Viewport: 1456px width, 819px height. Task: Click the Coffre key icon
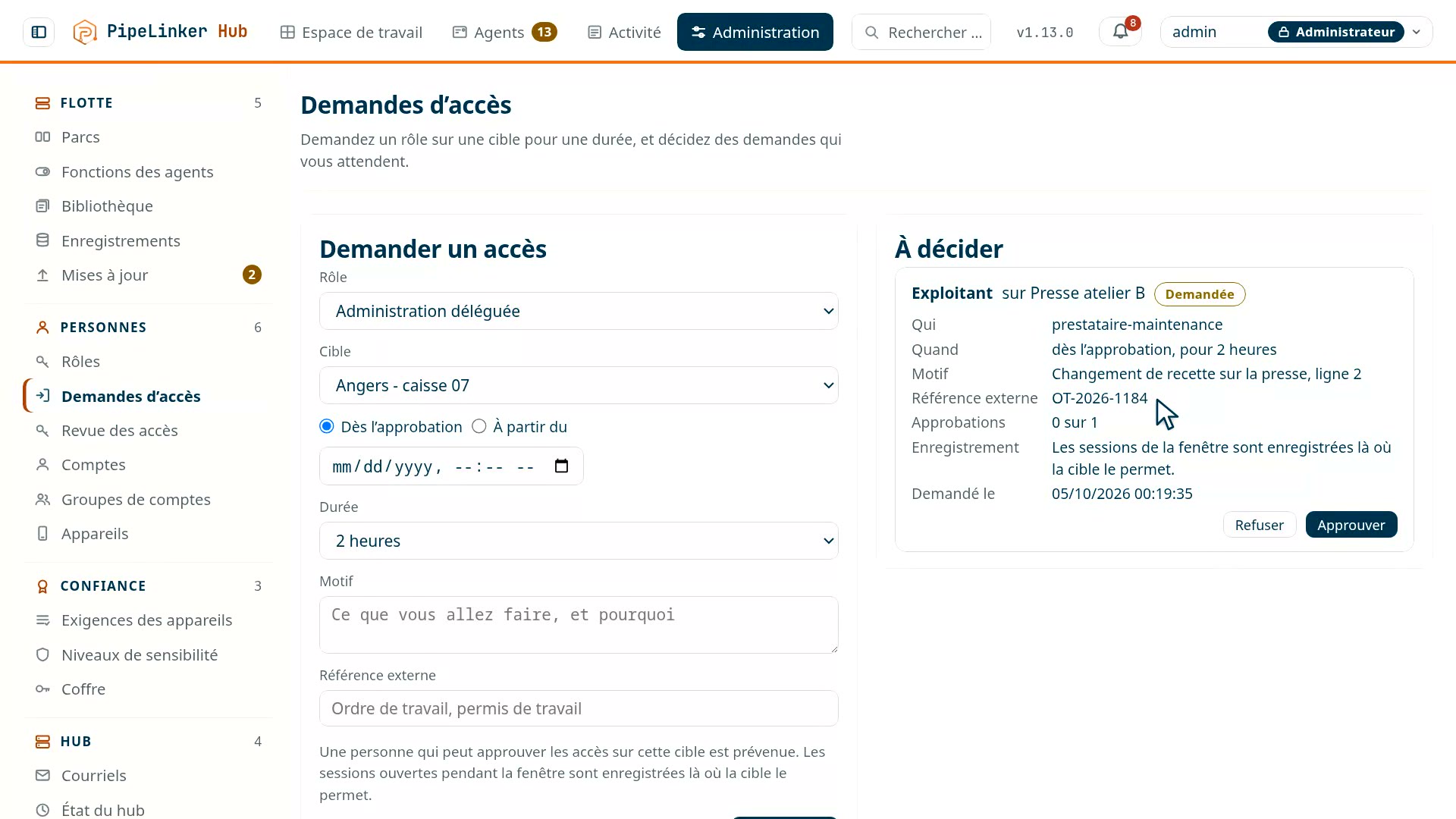pyautogui.click(x=42, y=689)
